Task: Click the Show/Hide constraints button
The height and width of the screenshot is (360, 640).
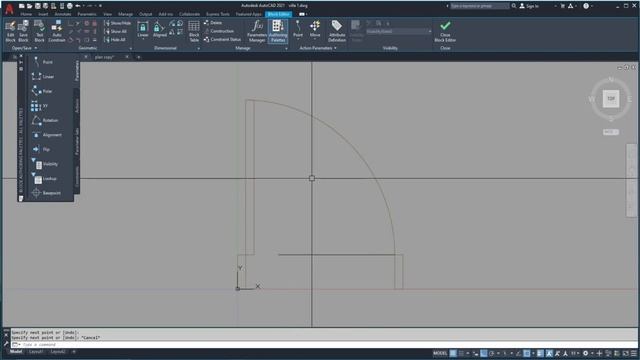Action: pos(118,23)
